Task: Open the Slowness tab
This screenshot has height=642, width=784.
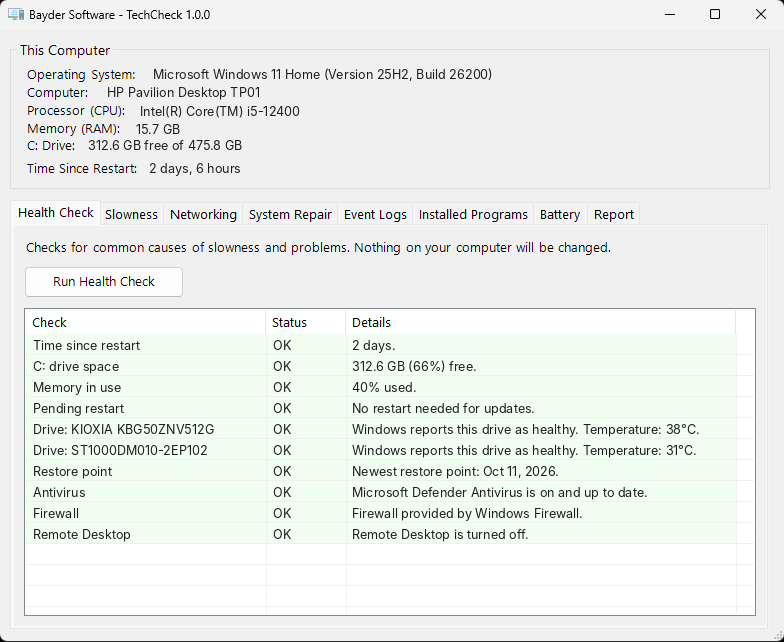Action: pos(132,214)
